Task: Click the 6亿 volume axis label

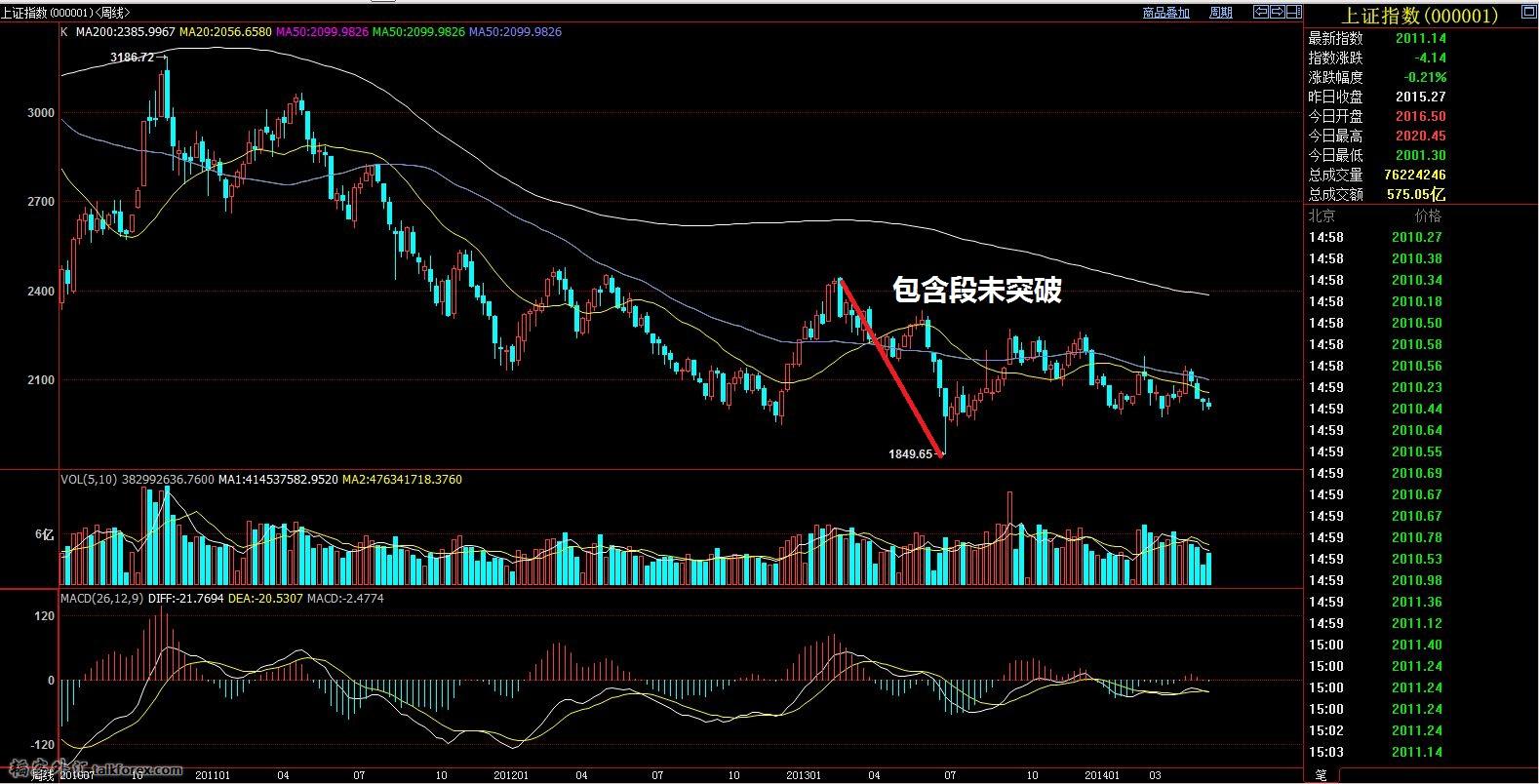Action: coord(45,534)
